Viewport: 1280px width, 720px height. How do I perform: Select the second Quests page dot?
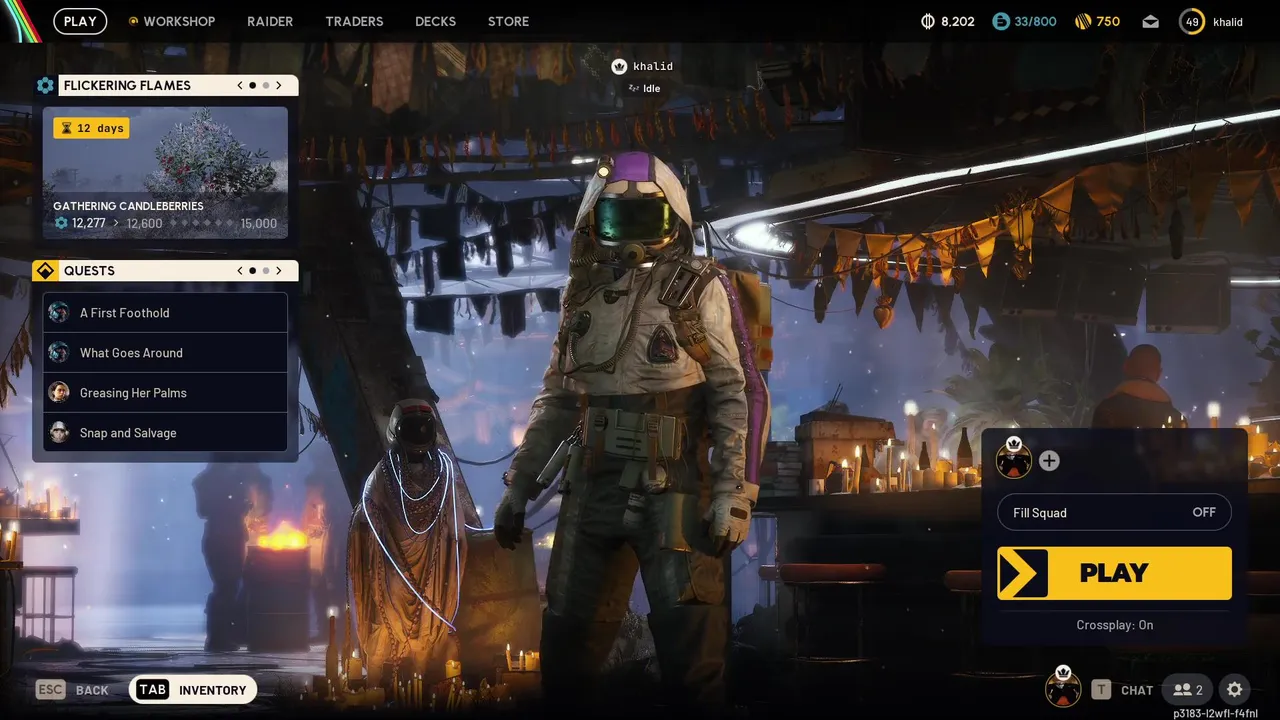coord(266,270)
